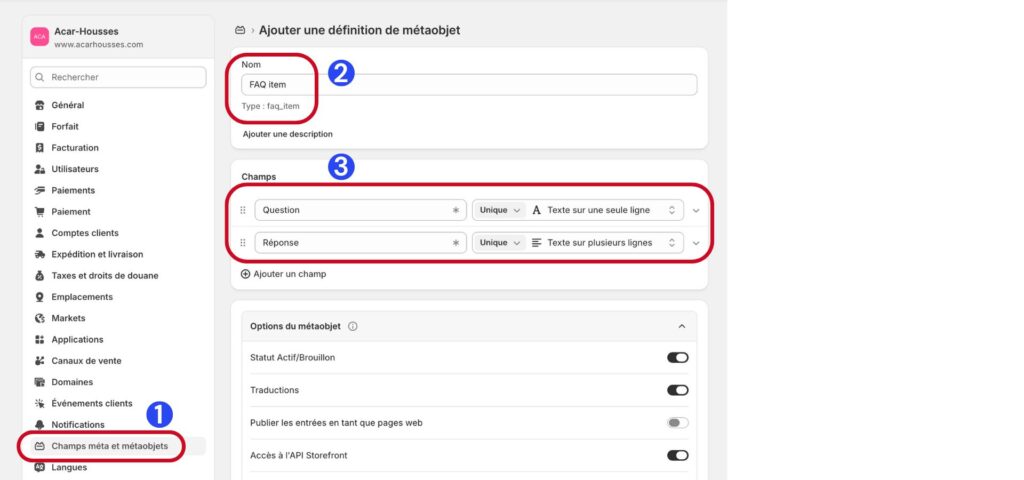Screen dimensions: 1024x480
Task: Toggle the Traductions switch
Action: 677,391
